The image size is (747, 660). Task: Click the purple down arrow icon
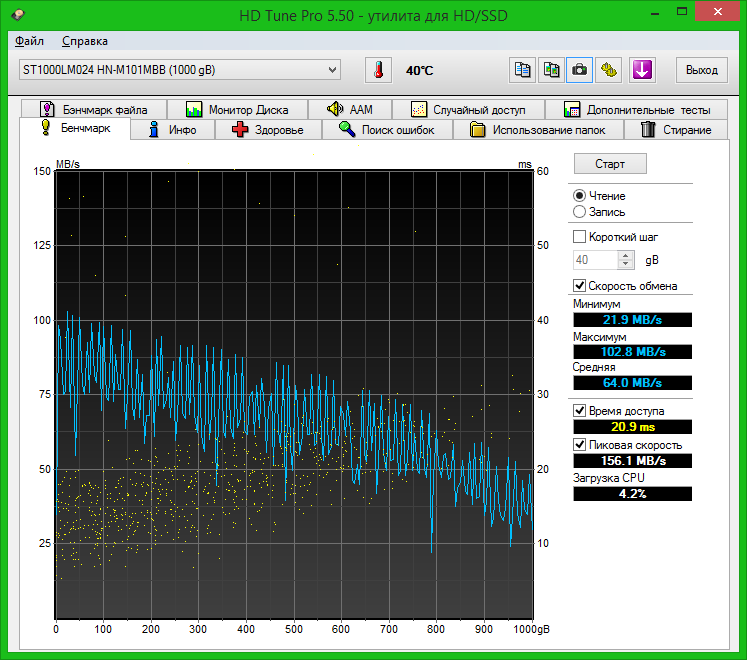tap(641, 70)
